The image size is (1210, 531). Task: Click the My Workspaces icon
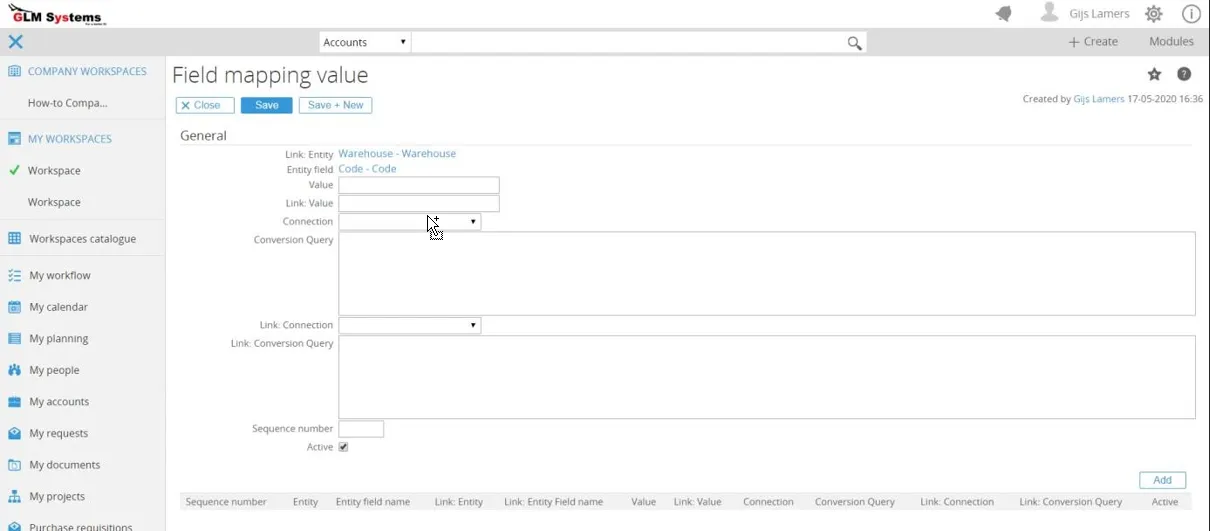[14, 139]
